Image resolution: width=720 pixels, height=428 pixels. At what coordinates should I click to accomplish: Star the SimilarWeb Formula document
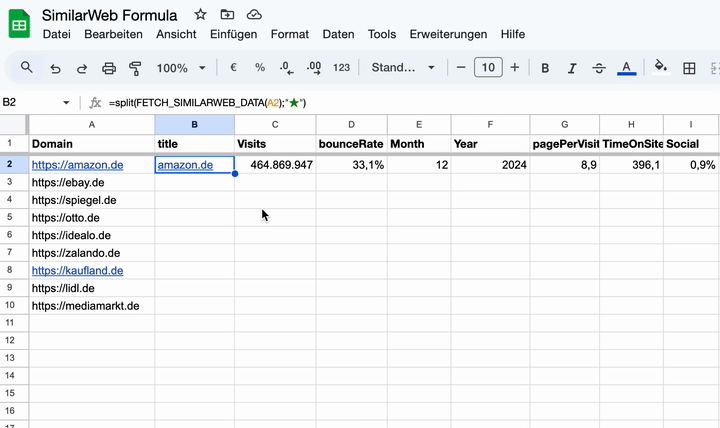pos(200,15)
